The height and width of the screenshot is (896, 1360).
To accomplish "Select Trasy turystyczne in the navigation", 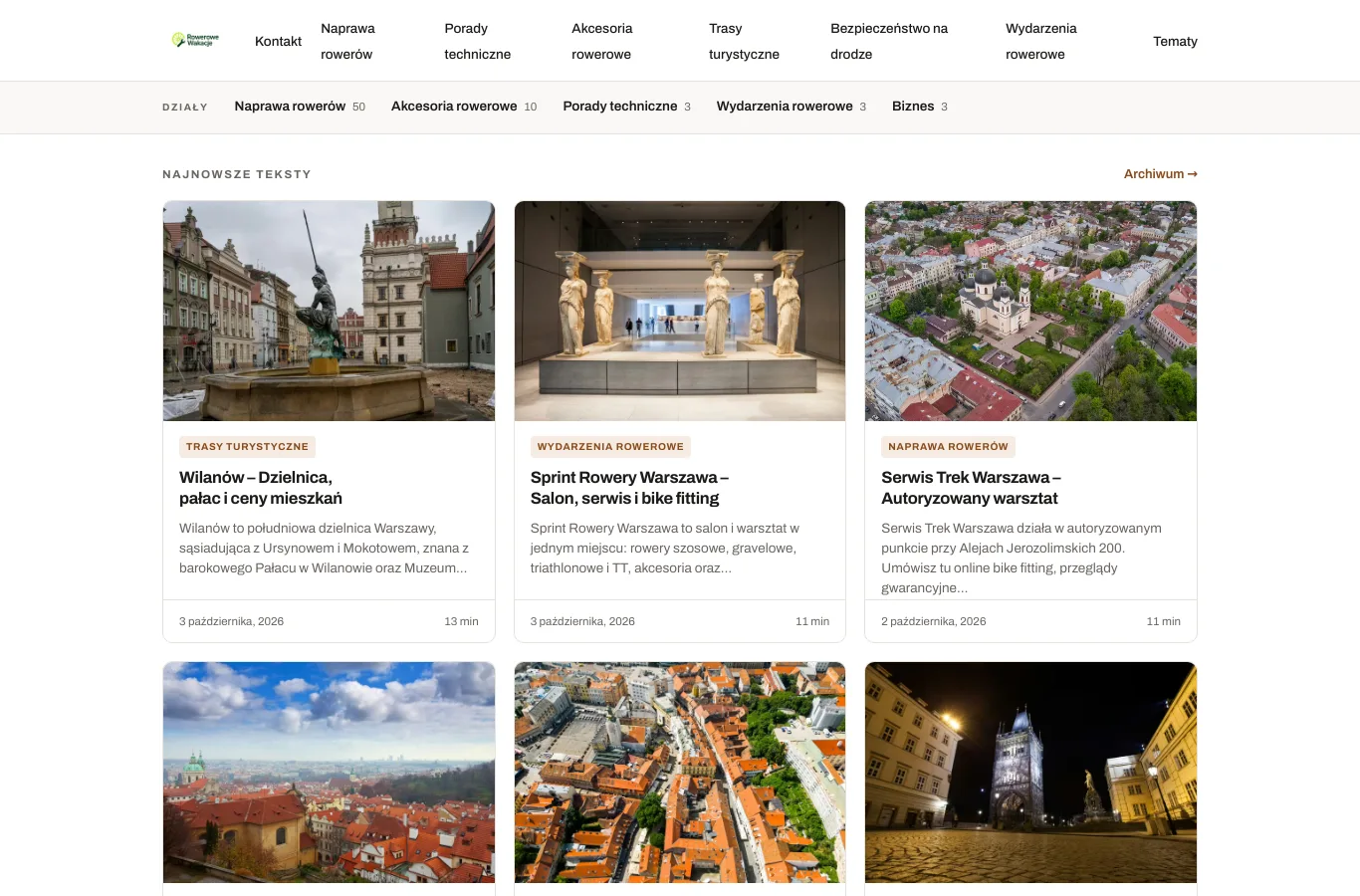I will click(744, 41).
